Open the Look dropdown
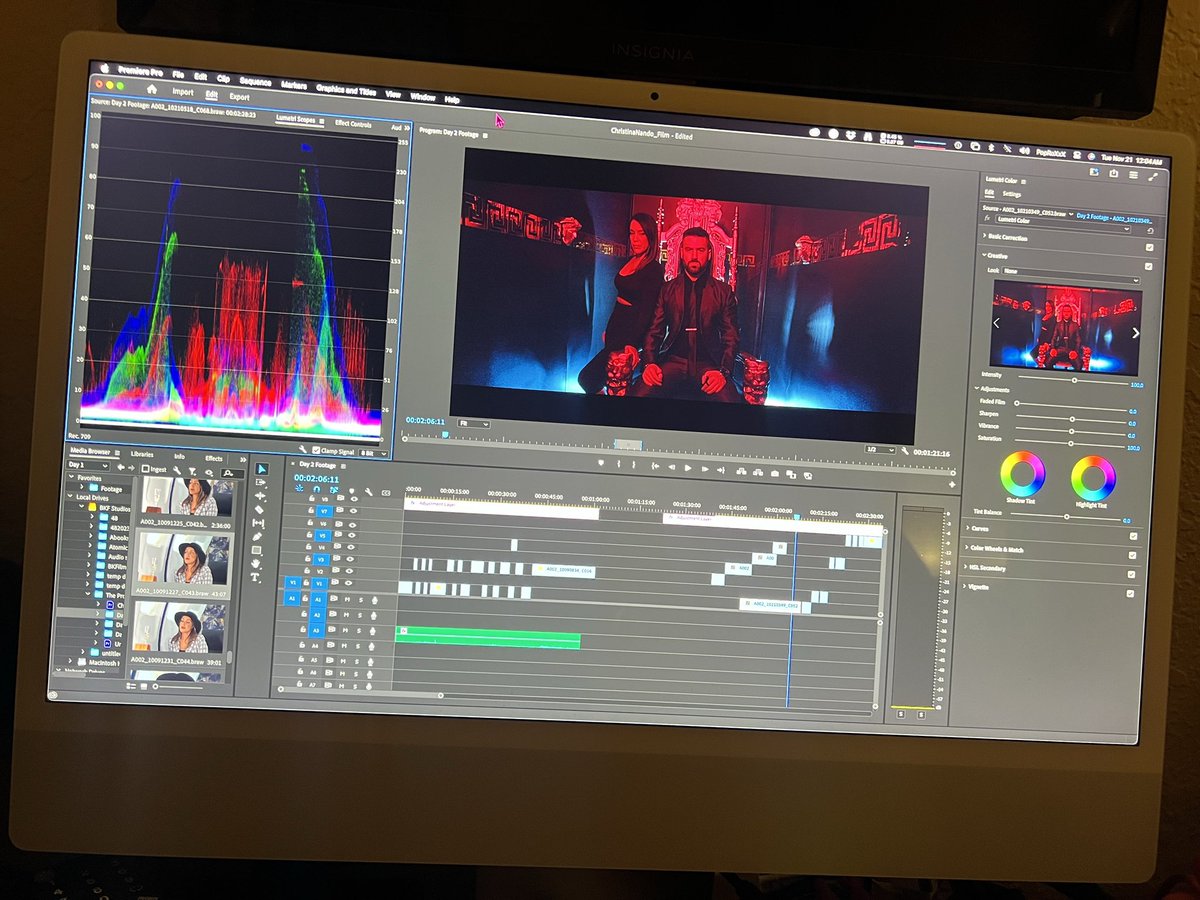Image resolution: width=1200 pixels, height=900 pixels. (x=1071, y=276)
